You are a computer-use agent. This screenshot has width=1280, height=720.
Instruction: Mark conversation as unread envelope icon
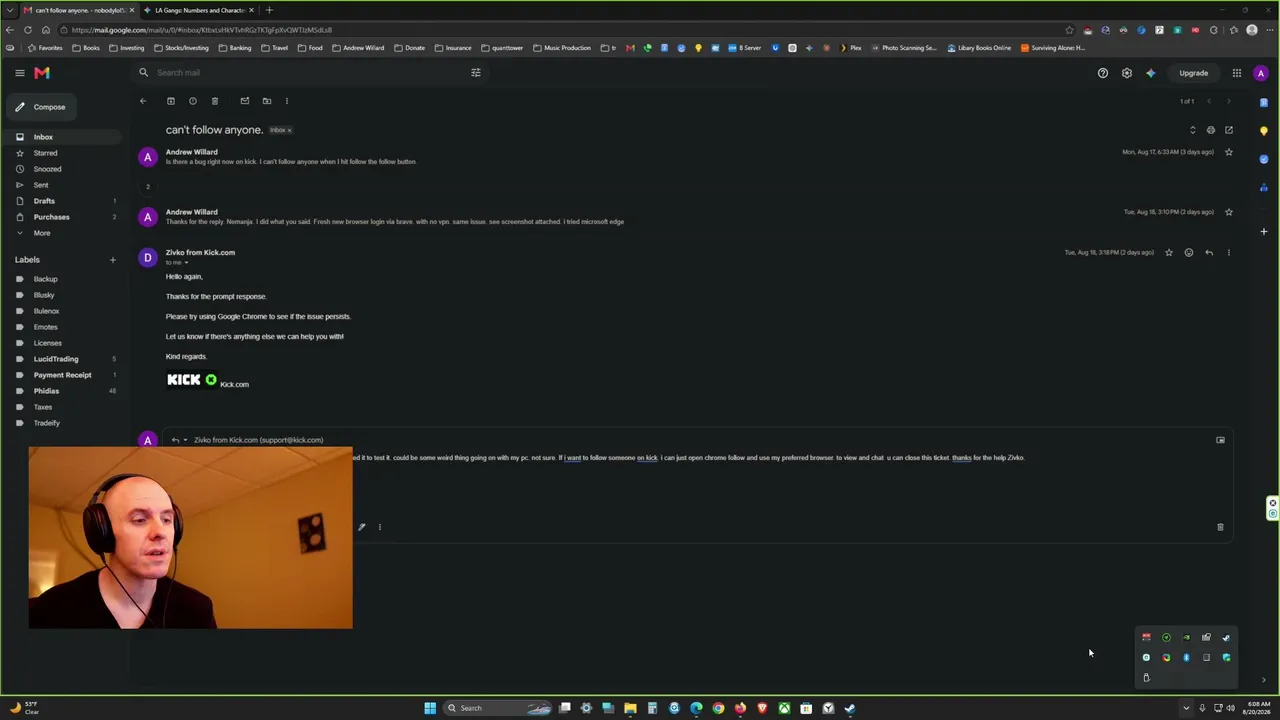click(x=245, y=101)
